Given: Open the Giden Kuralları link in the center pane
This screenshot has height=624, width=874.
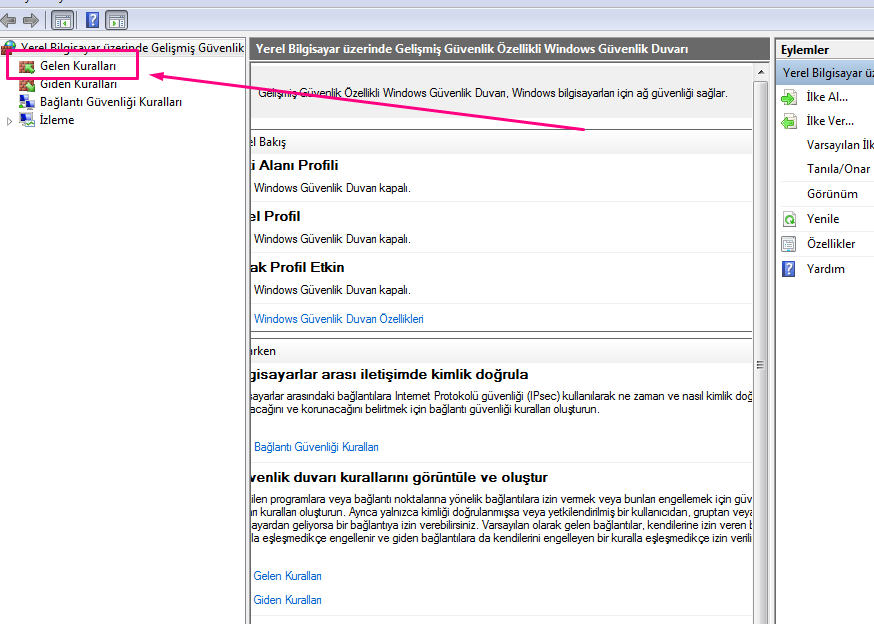Looking at the screenshot, I should [287, 600].
